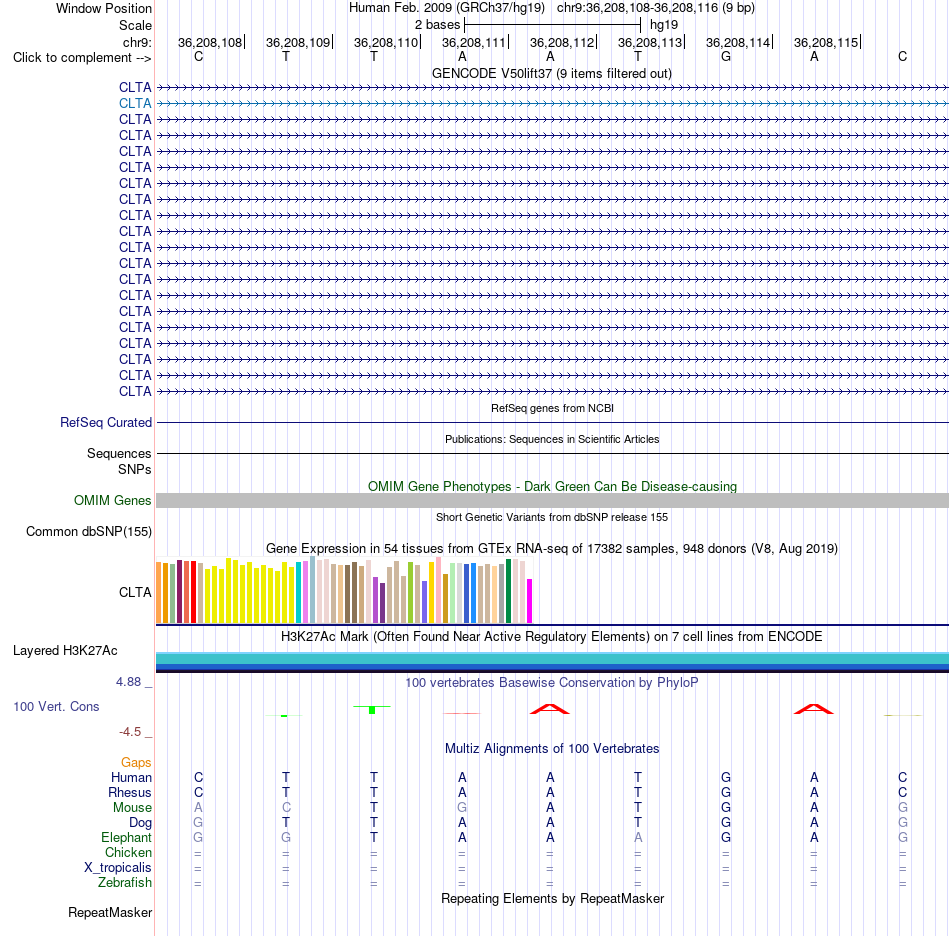Open Publications: Sequences in Scientific Articles title
The height and width of the screenshot is (936, 950).
551,439
